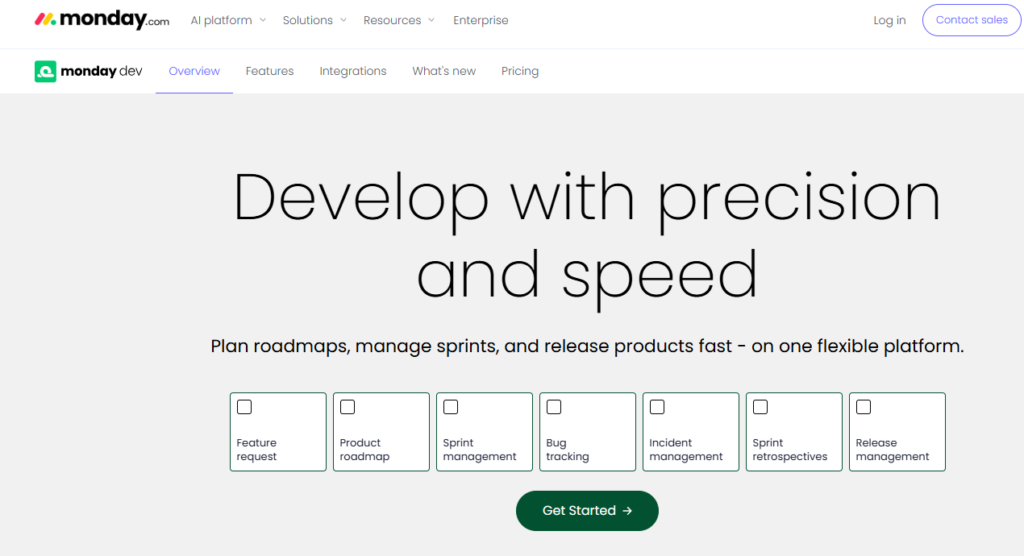Check the Feature request checkbox

[244, 407]
